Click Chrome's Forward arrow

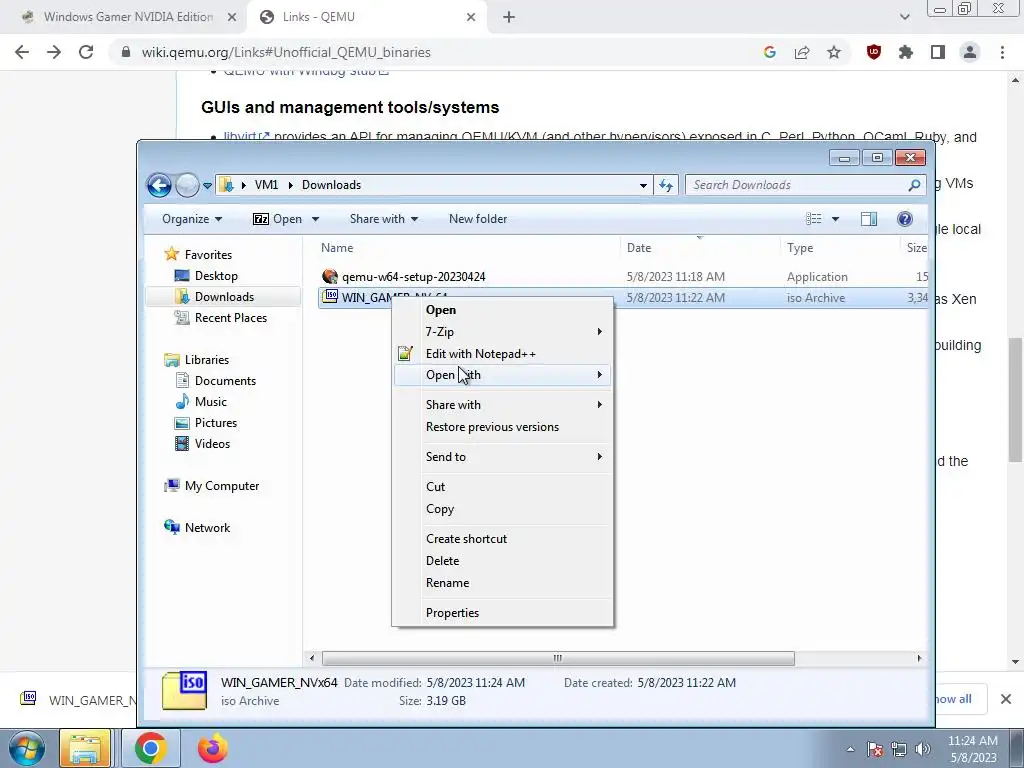[54, 52]
